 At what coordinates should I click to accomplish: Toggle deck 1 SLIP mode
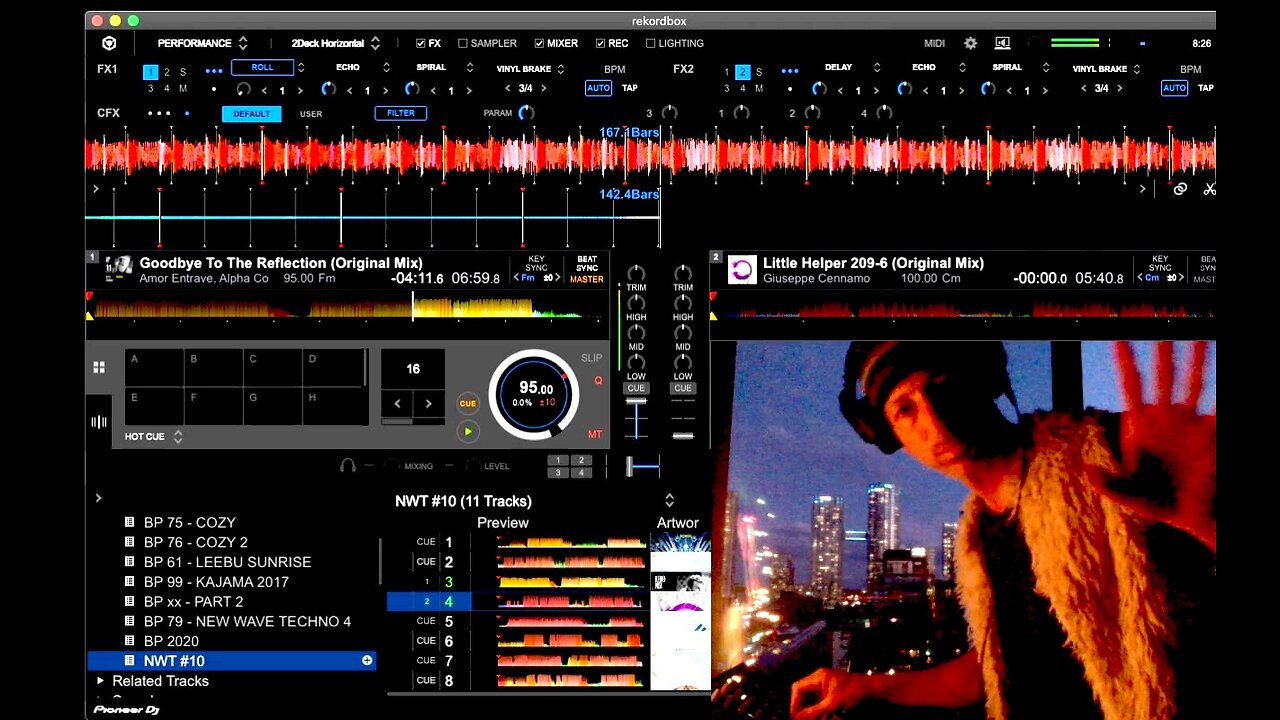592,358
